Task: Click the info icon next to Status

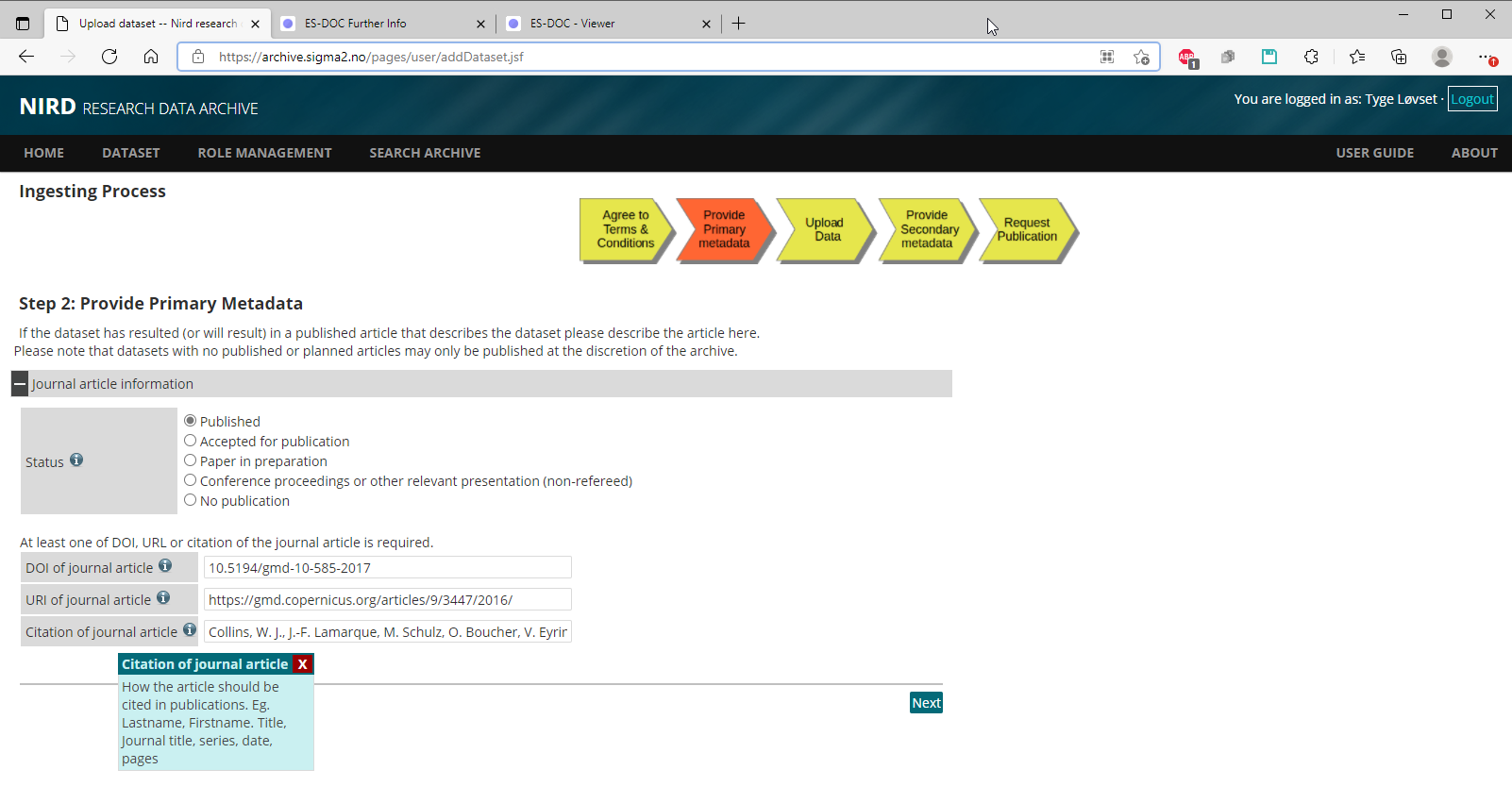Action: pos(76,460)
